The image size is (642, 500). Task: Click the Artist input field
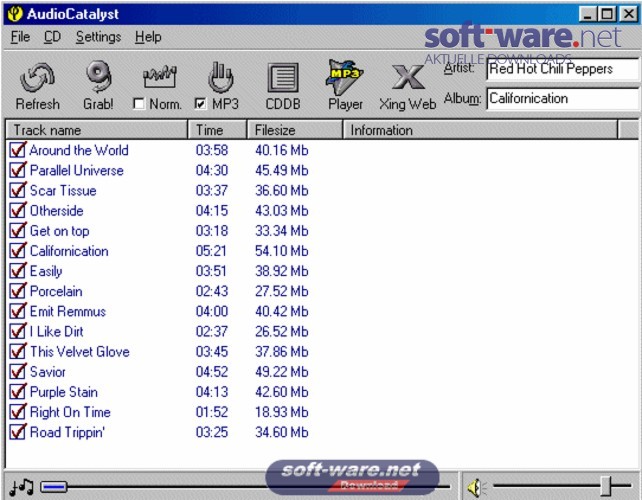point(563,69)
